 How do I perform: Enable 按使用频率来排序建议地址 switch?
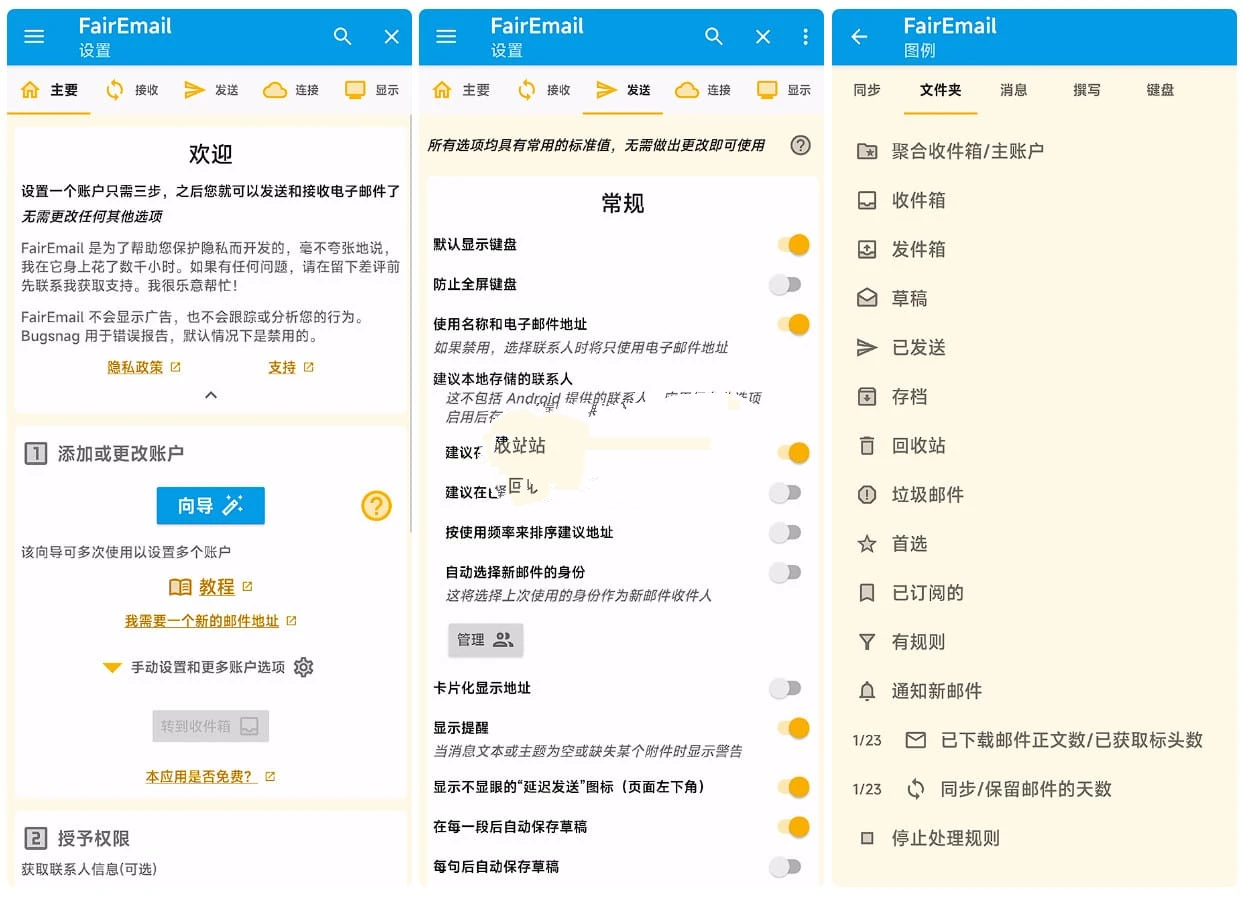tap(786, 533)
